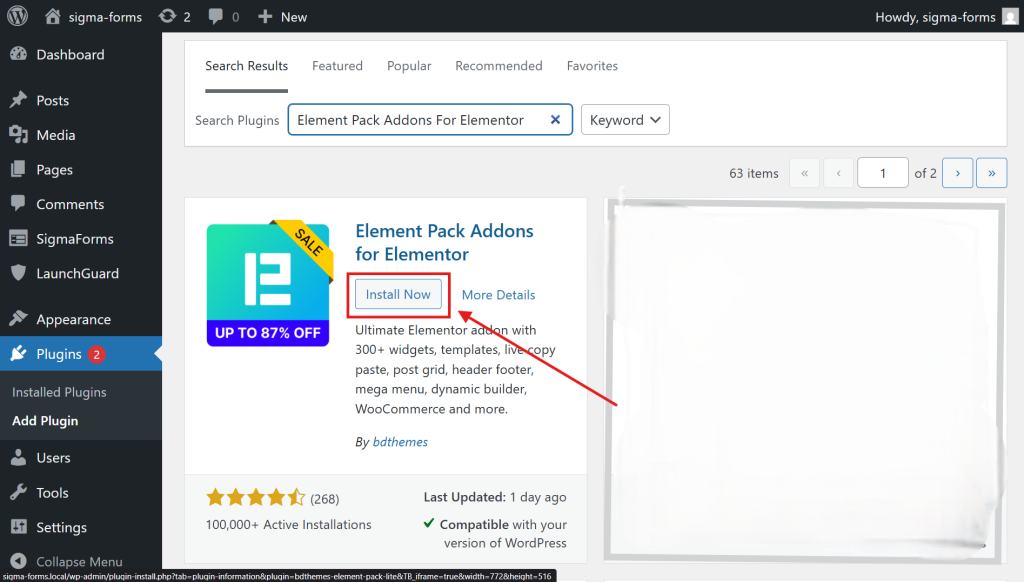1024x582 pixels.
Task: Go to next page of results
Action: pos(957,173)
